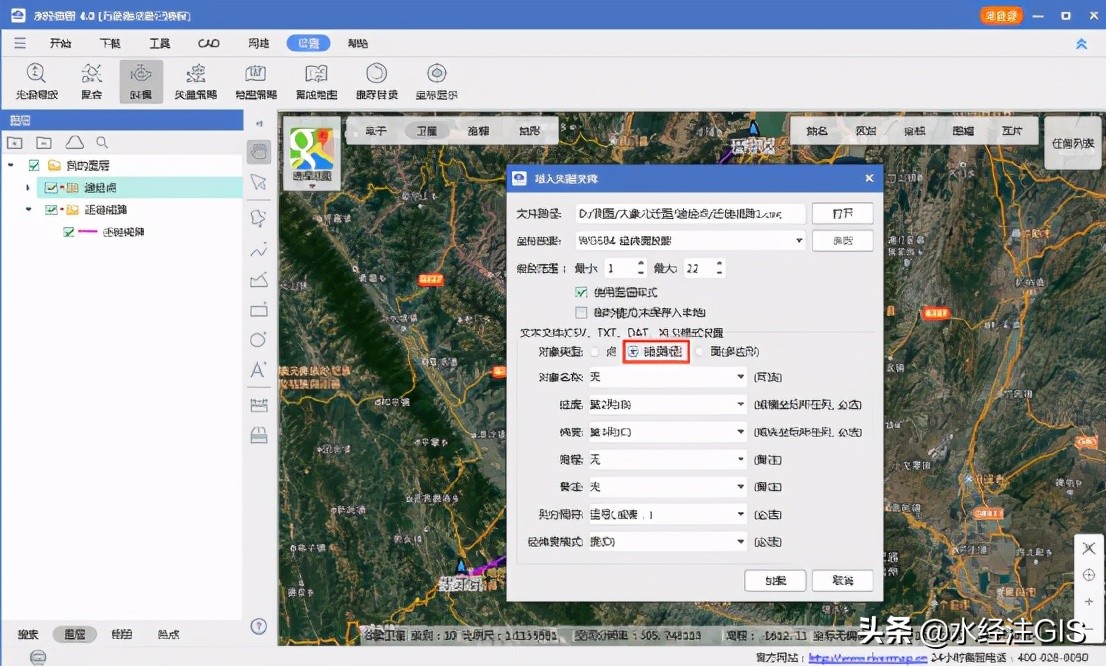Open the WGS84 spatial reference dropdown
This screenshot has width=1106, height=666.
[690, 241]
